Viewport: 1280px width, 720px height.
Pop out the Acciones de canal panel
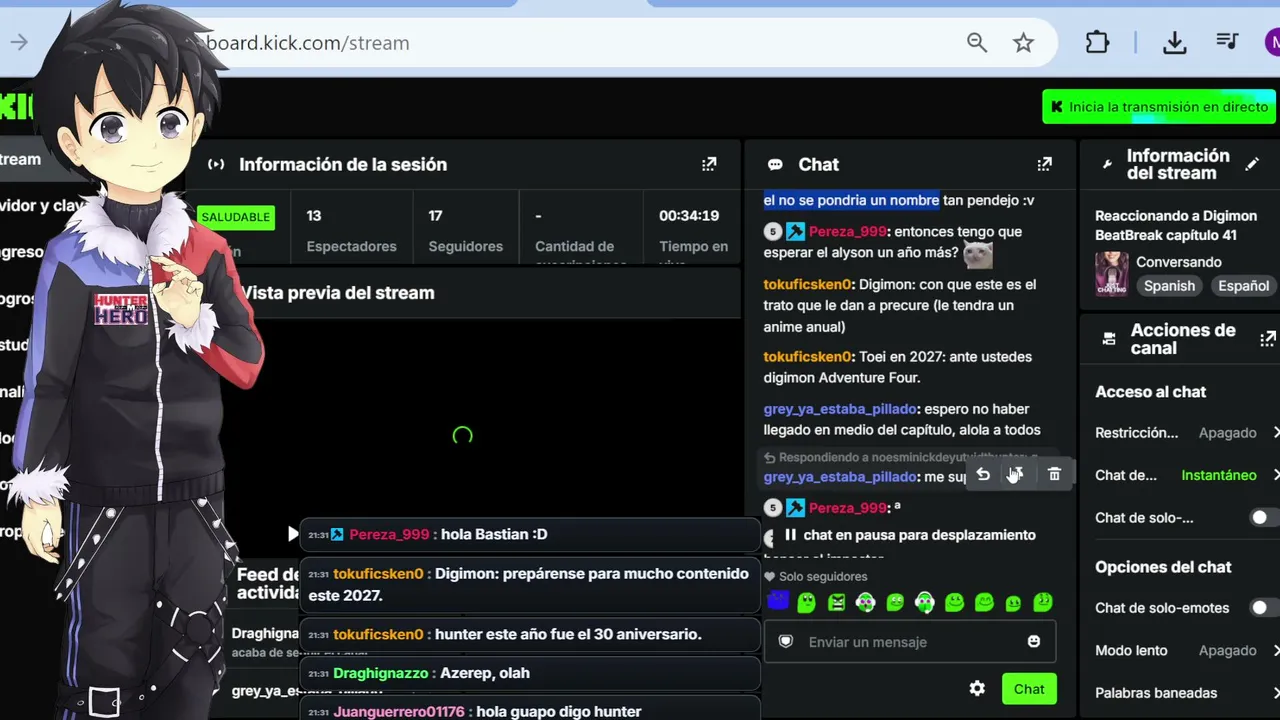coord(1268,339)
